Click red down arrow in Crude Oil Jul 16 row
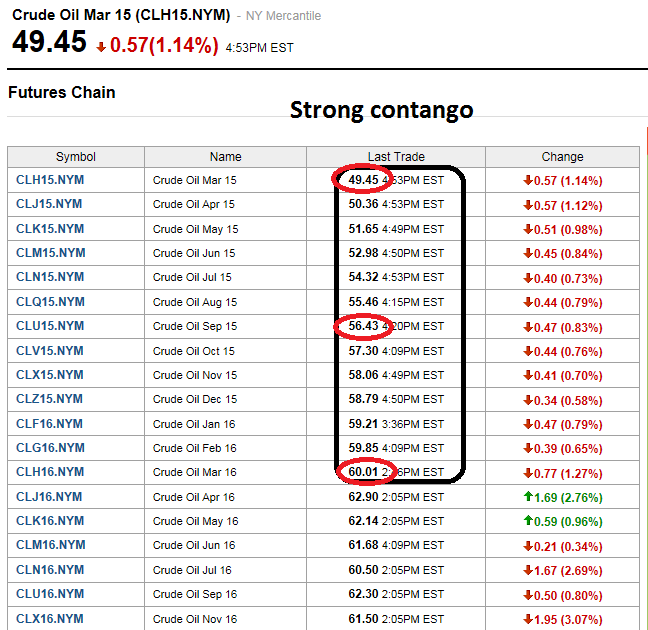Viewport: 648px width, 630px height. (528, 570)
